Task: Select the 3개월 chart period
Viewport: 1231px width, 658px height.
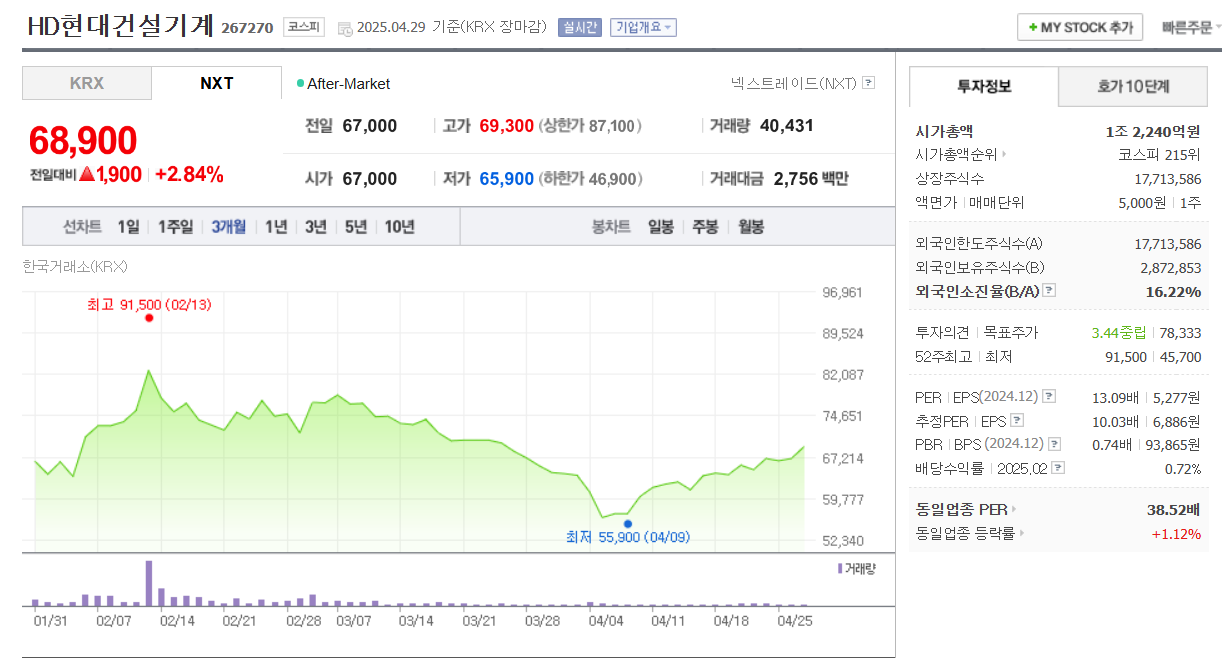Action: coord(229,227)
